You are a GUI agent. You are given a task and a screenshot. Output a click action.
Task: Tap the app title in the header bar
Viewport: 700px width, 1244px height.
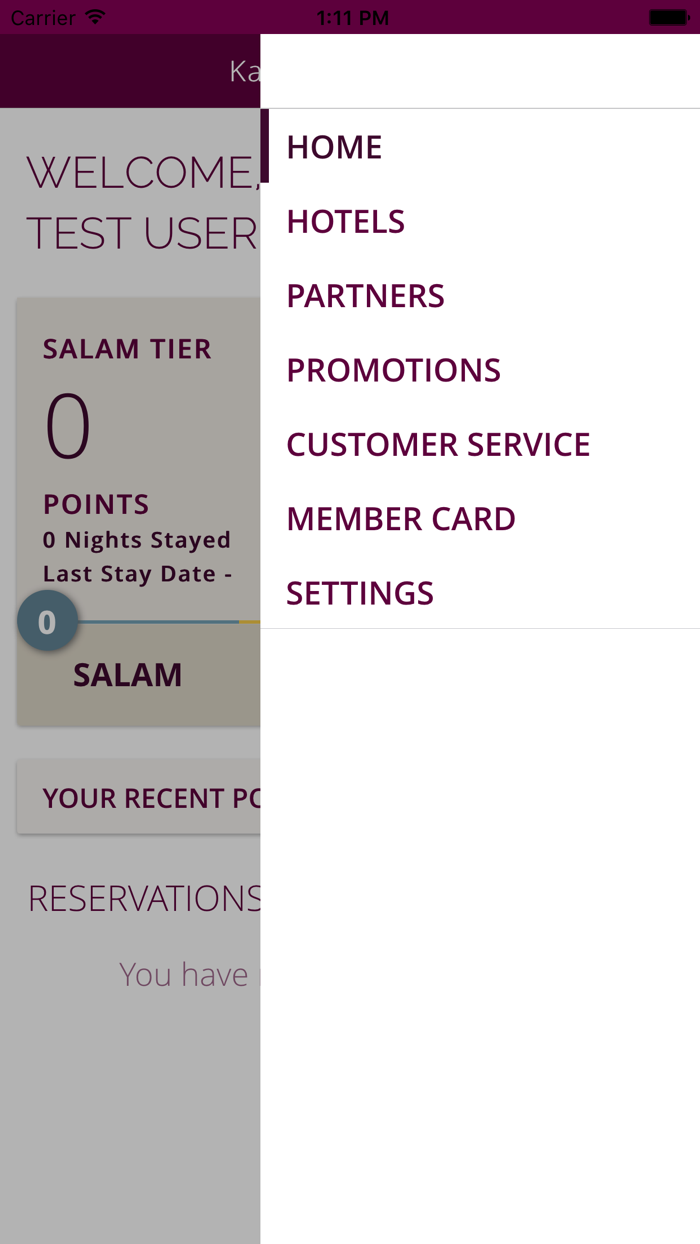point(240,70)
